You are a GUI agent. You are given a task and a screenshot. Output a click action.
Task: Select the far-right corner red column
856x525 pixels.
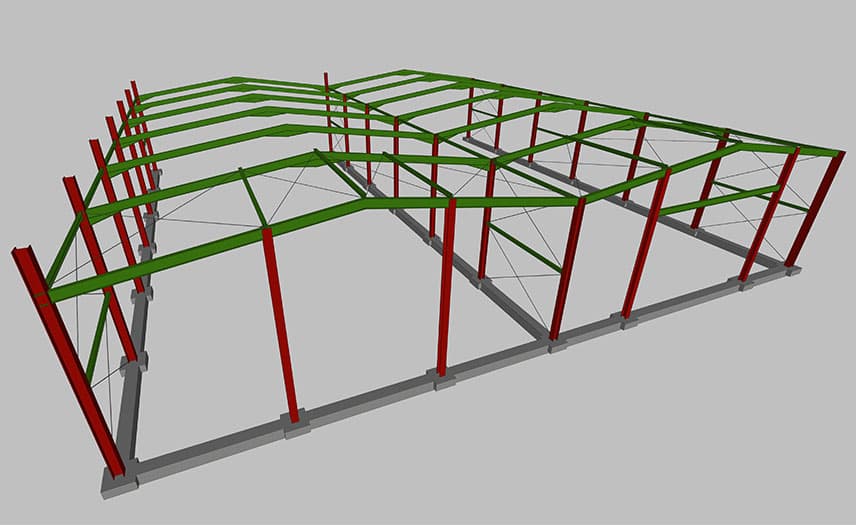817,208
